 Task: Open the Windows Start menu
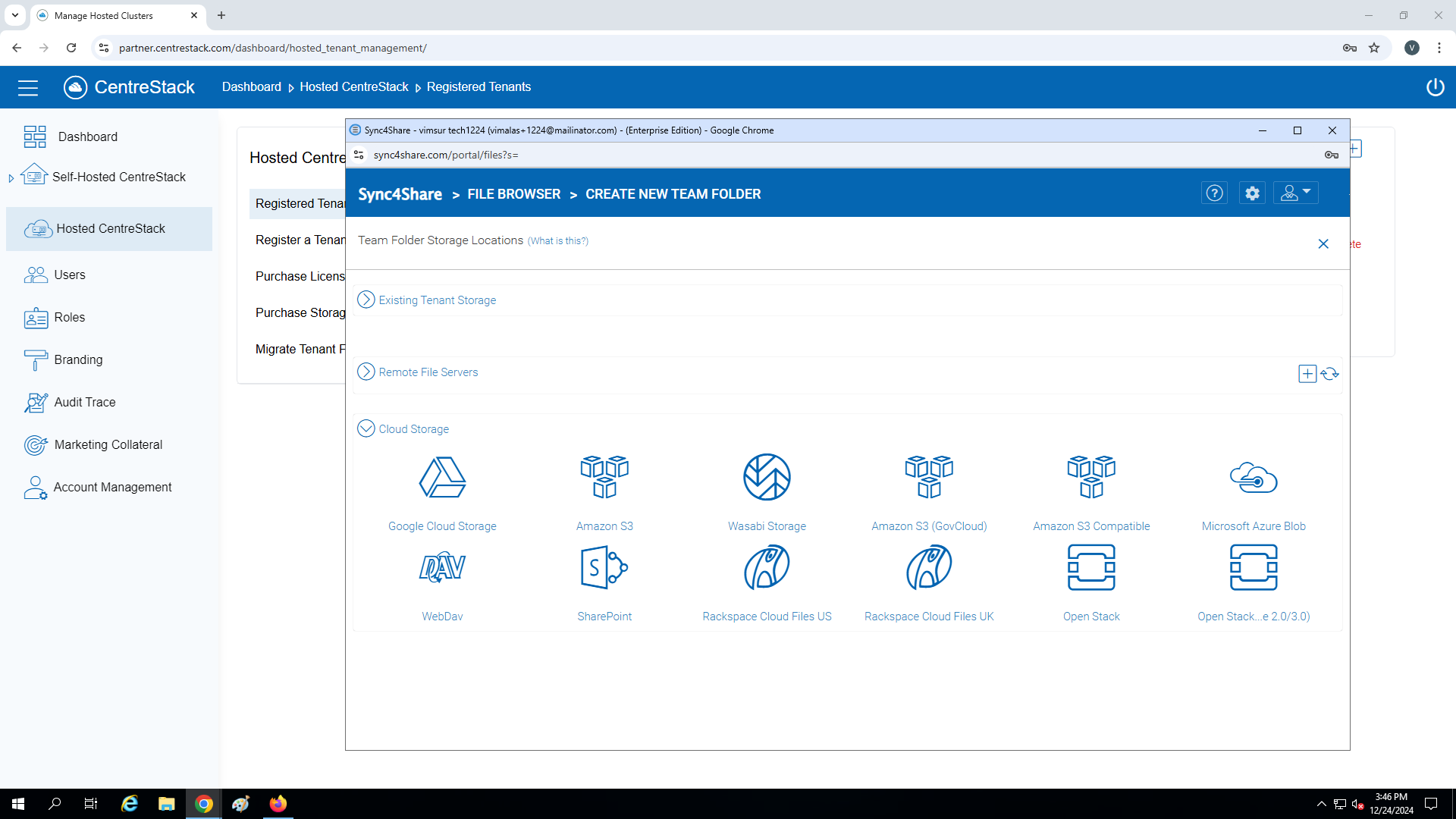tap(18, 804)
